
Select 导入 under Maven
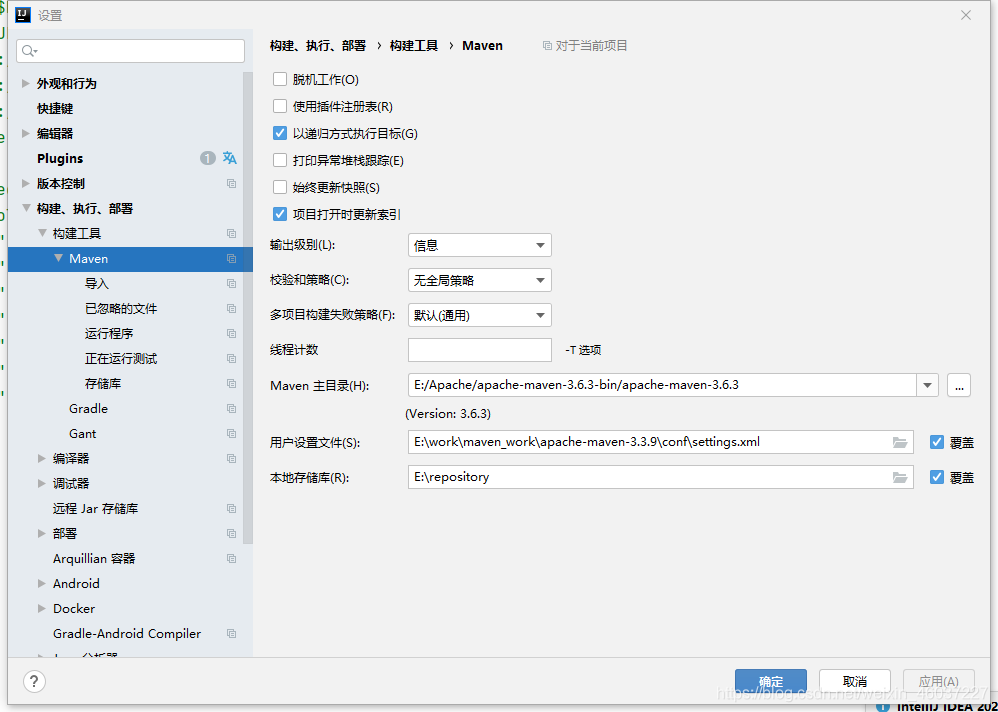click(97, 284)
